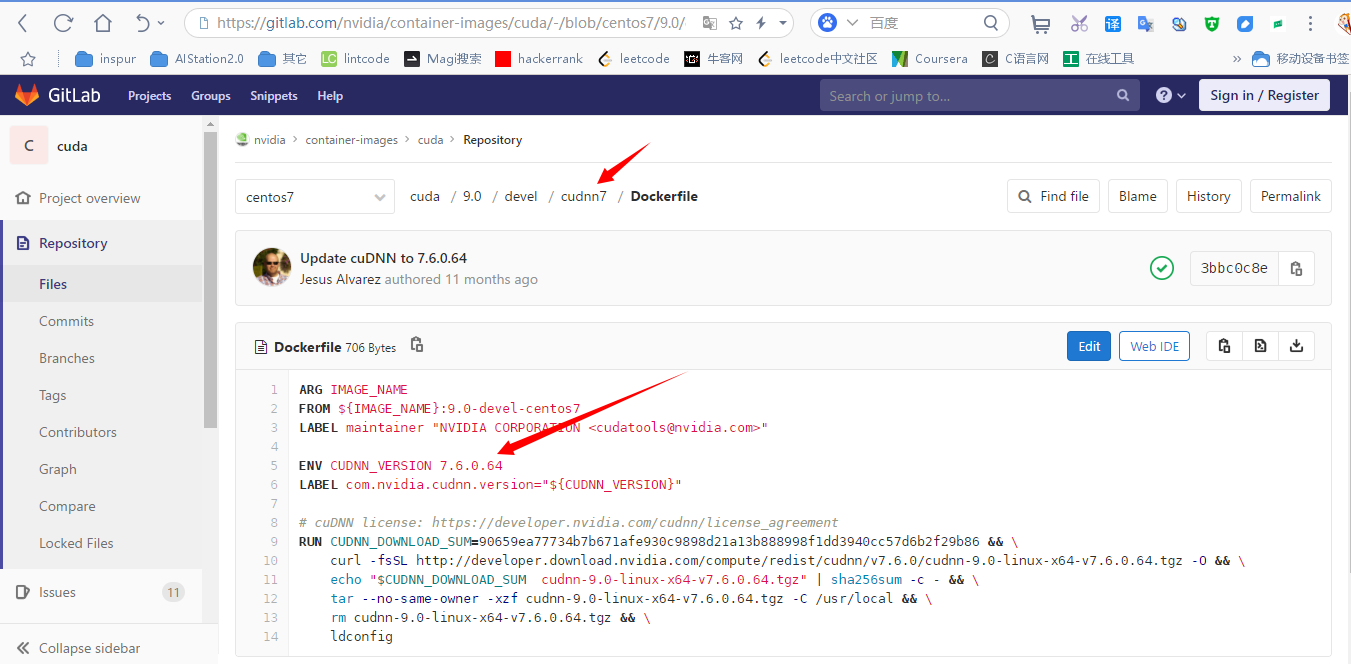This screenshot has height=664, width=1351.
Task: Open the raw Dockerfile view
Action: 1260,346
